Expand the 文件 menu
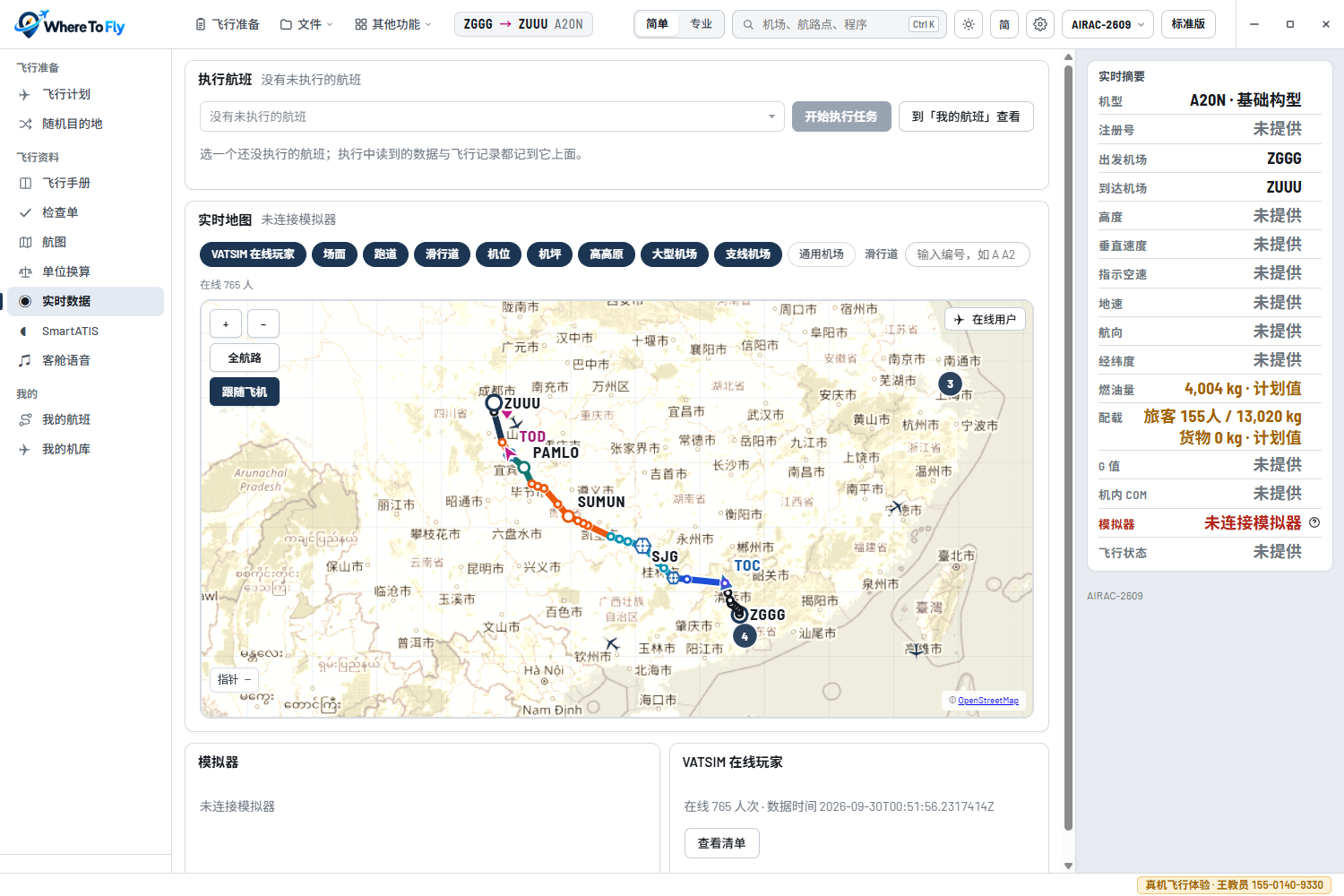This screenshot has height=896, width=1344. coord(306,24)
